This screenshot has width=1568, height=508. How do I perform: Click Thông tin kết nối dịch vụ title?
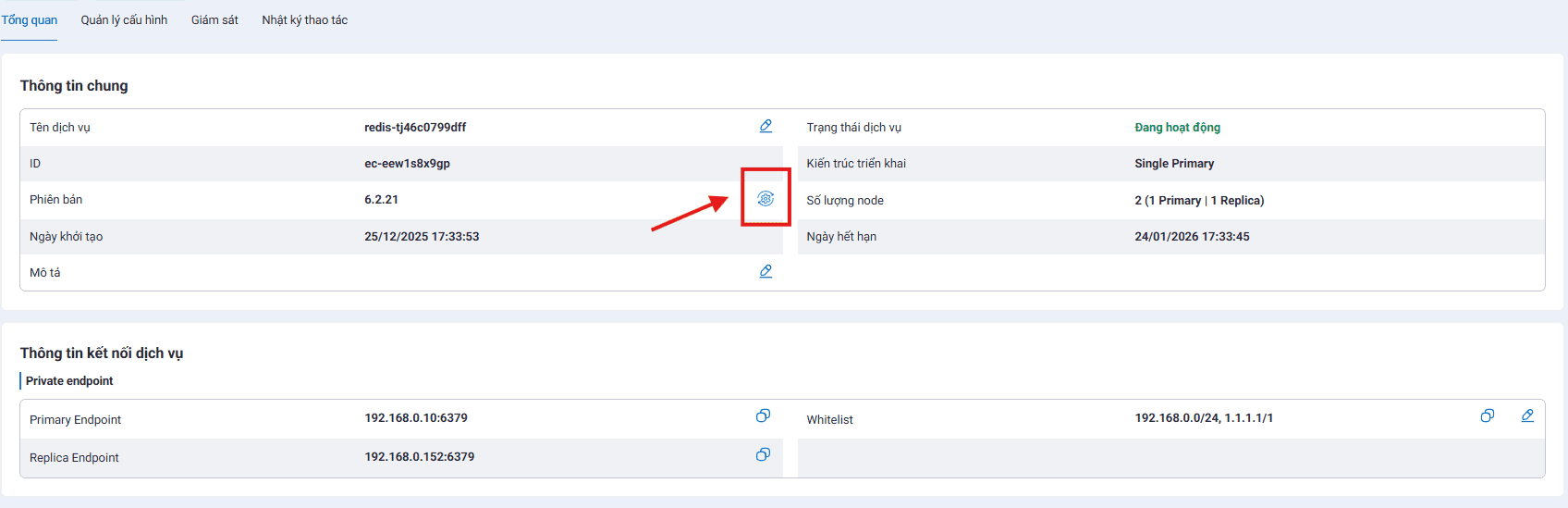102,353
